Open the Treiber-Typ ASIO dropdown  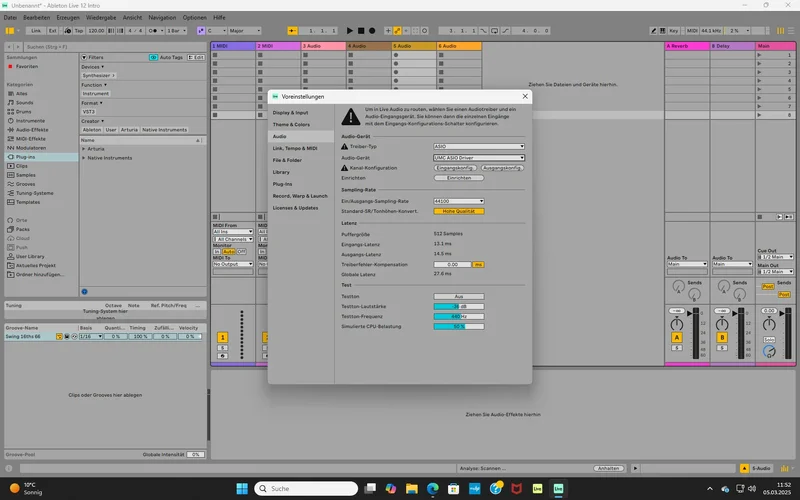[x=479, y=146]
